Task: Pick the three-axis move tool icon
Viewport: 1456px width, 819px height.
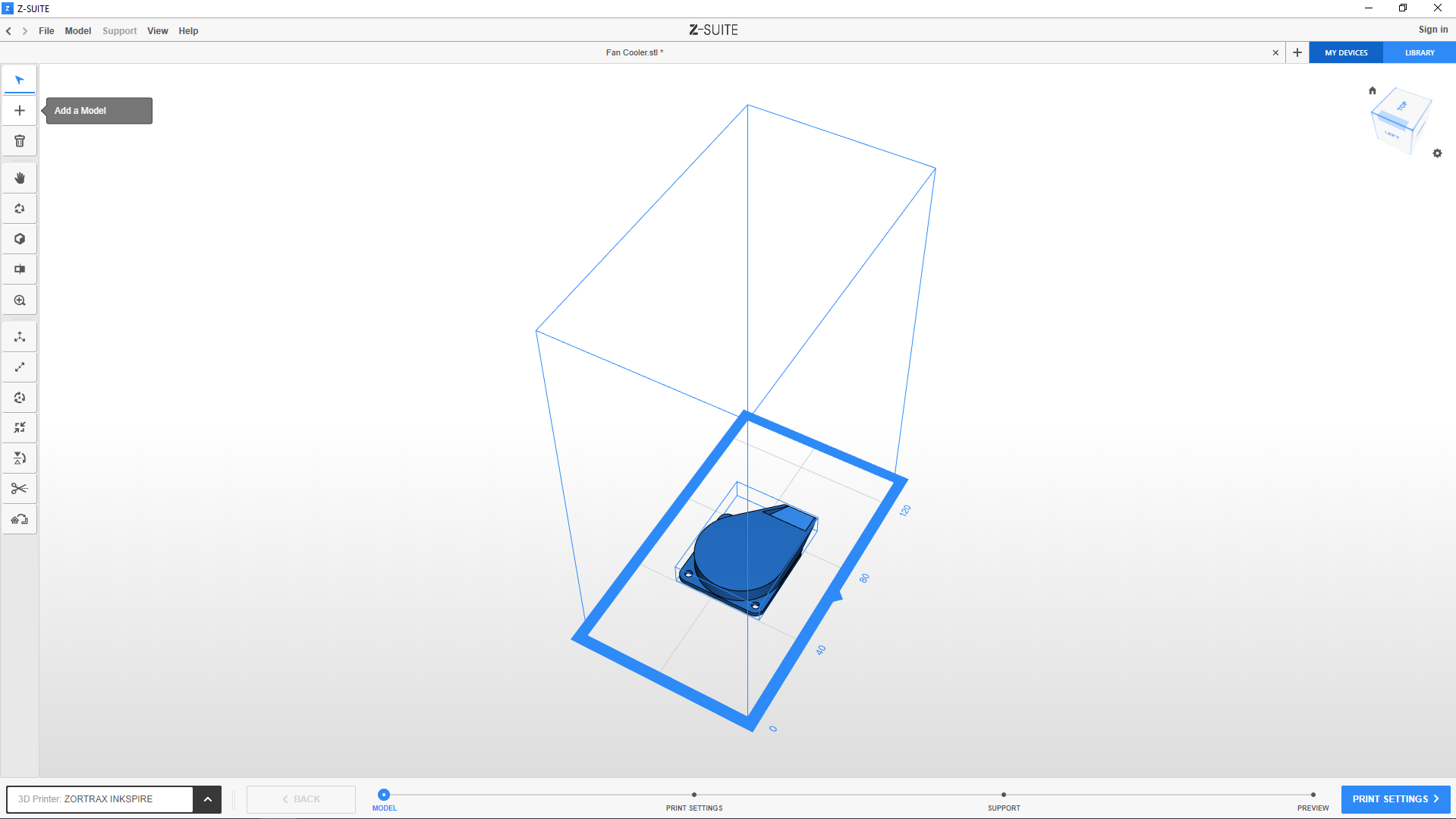Action: (x=20, y=337)
